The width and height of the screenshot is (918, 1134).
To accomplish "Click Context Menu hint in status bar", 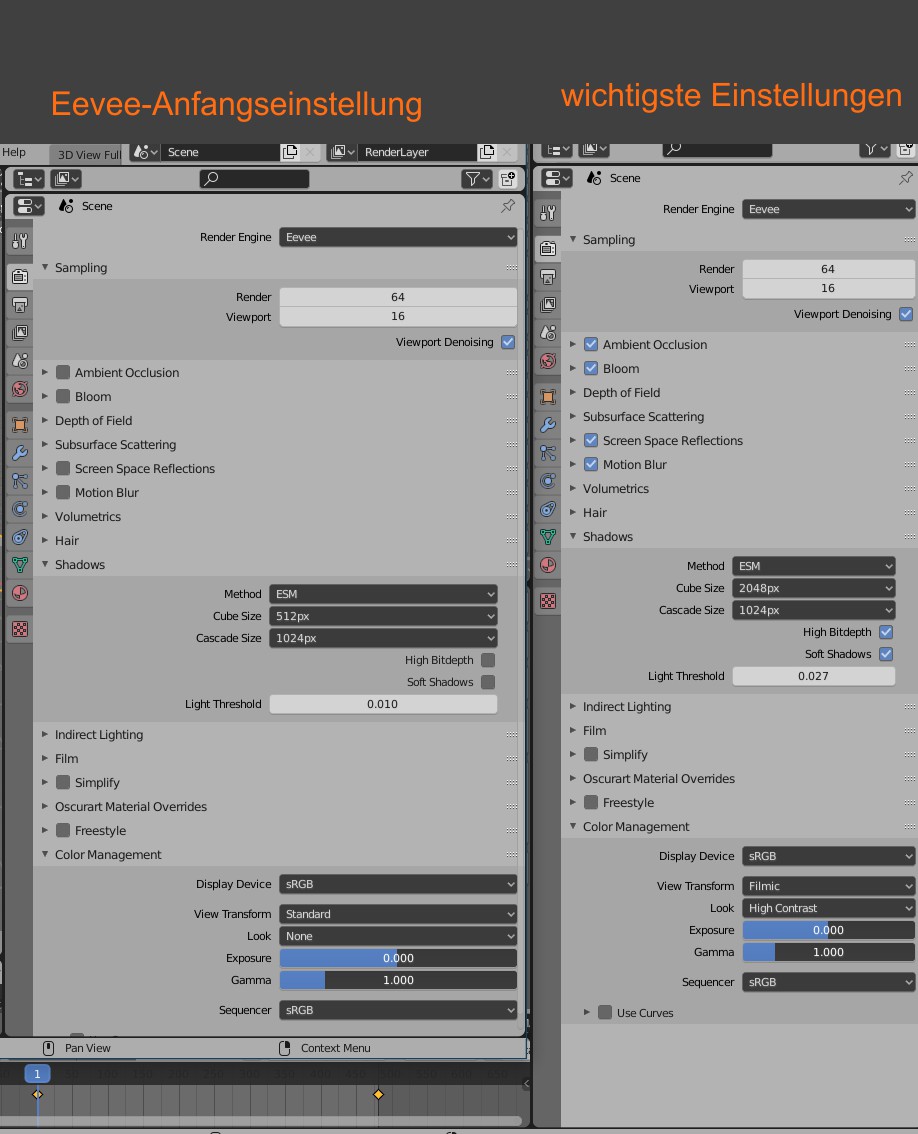I will 325,1048.
